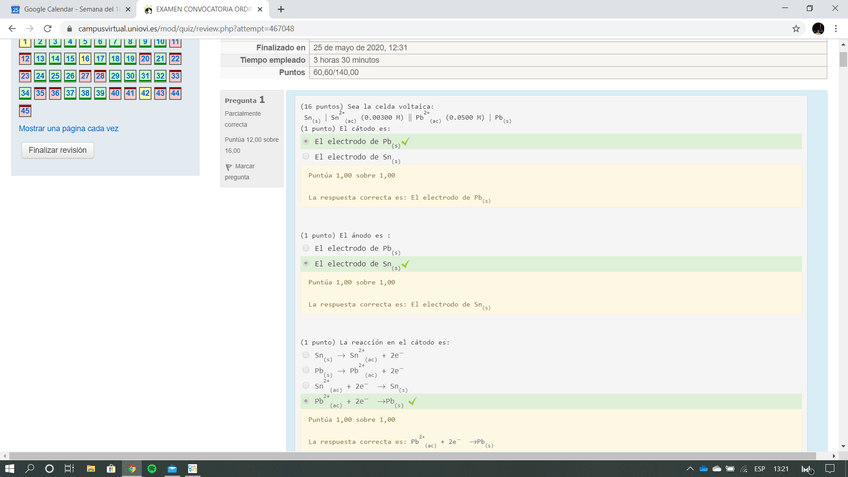The height and width of the screenshot is (477, 848).
Task: Reload the page with the refresh icon
Action: coord(47,29)
